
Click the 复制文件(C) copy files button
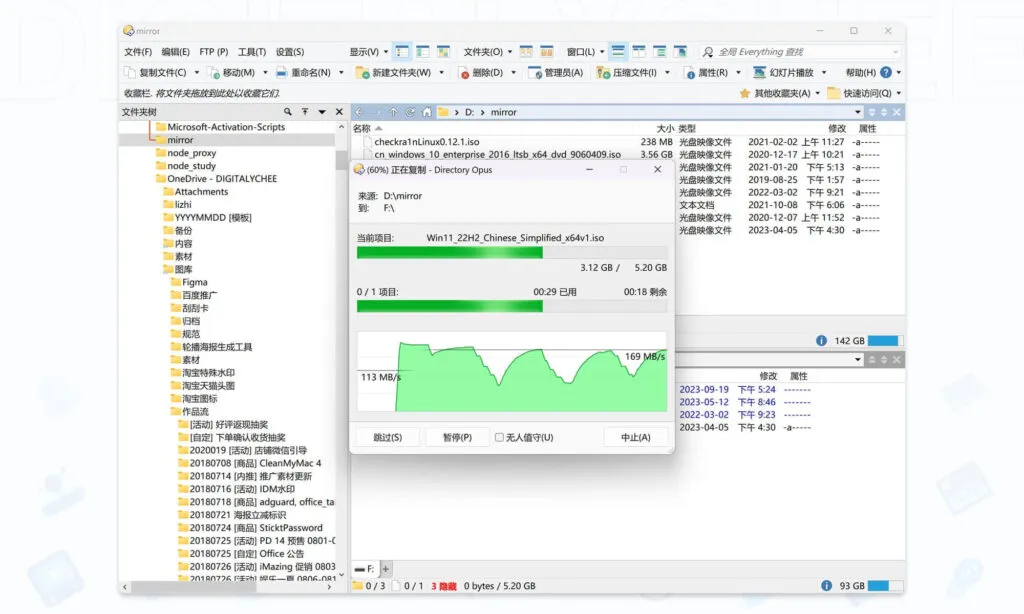(155, 73)
